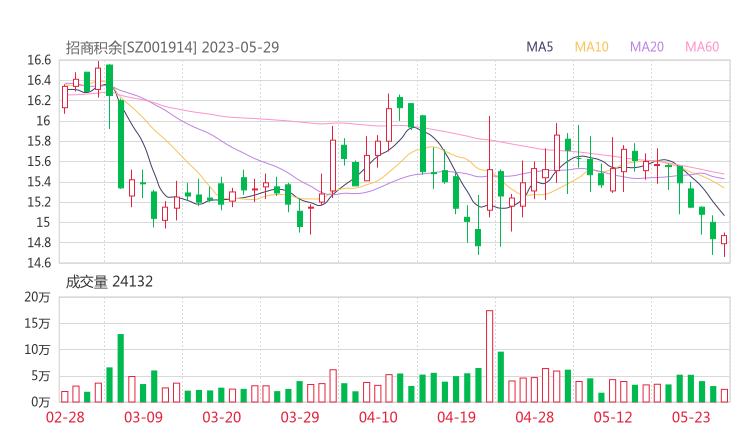
Task: Select the tall green volume bar near 03-09
Action: [x=121, y=368]
